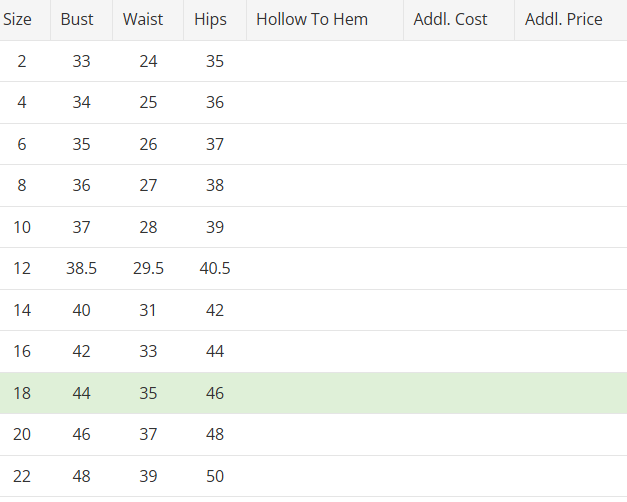This screenshot has width=627, height=502.
Task: Select the size 22 cell
Action: click(x=22, y=477)
